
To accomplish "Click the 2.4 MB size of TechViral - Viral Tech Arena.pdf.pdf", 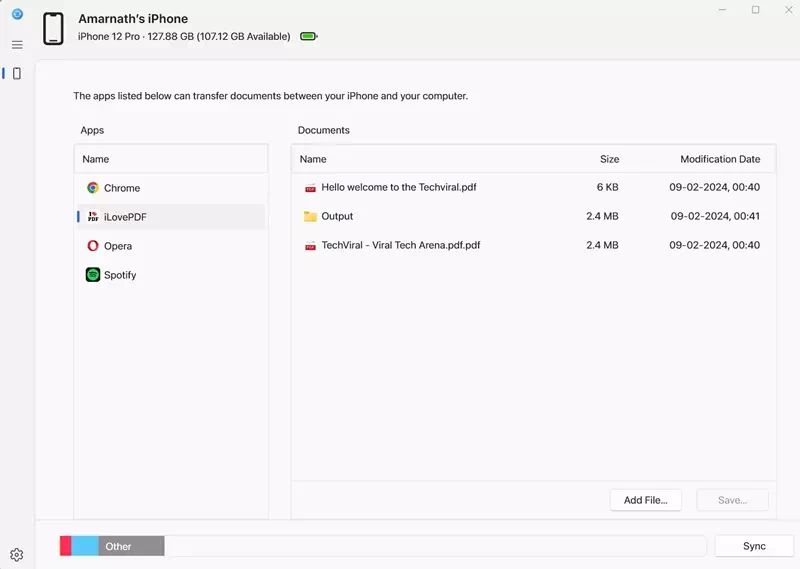I will coord(602,245).
